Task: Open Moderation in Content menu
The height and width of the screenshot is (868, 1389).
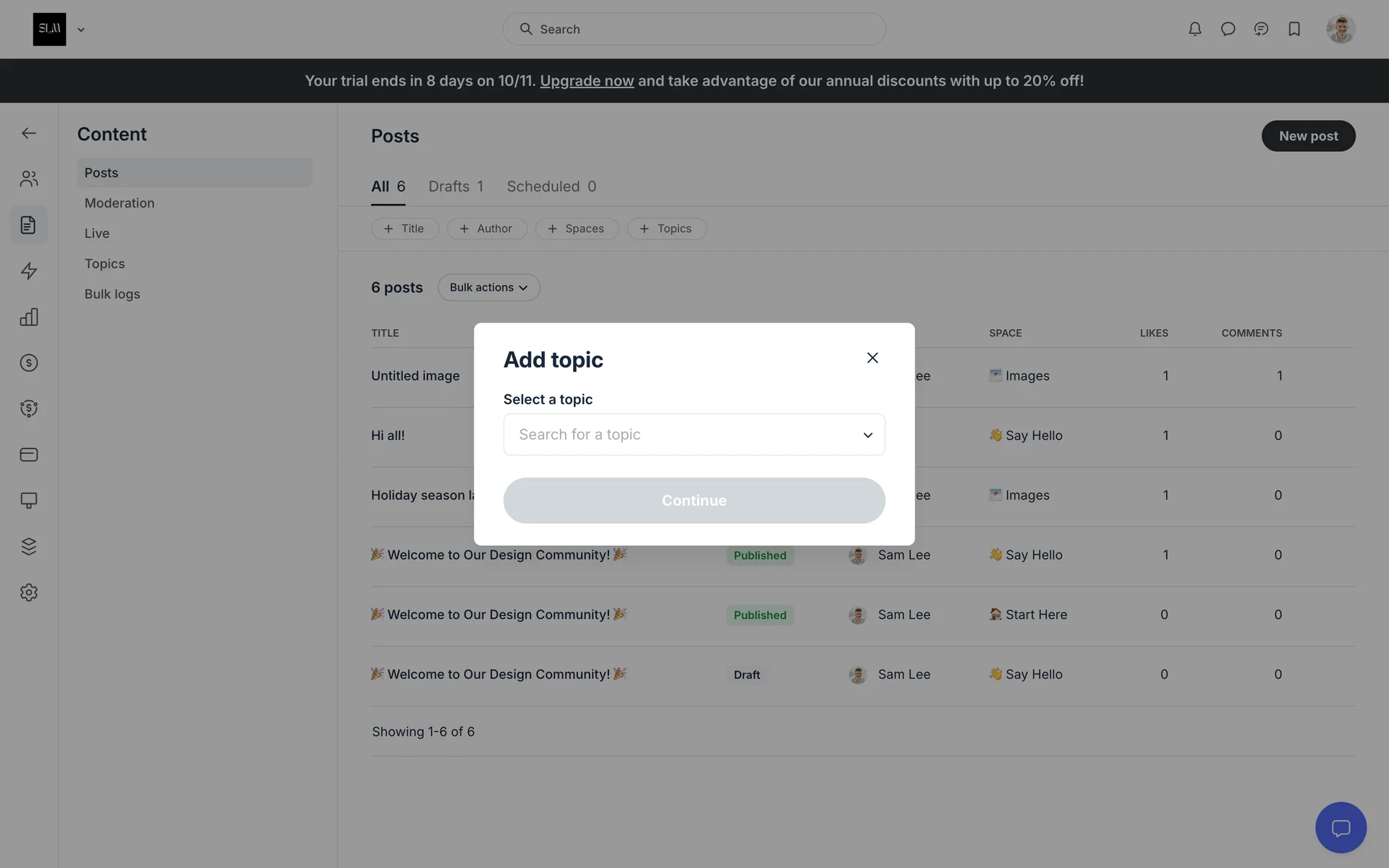Action: tap(119, 203)
